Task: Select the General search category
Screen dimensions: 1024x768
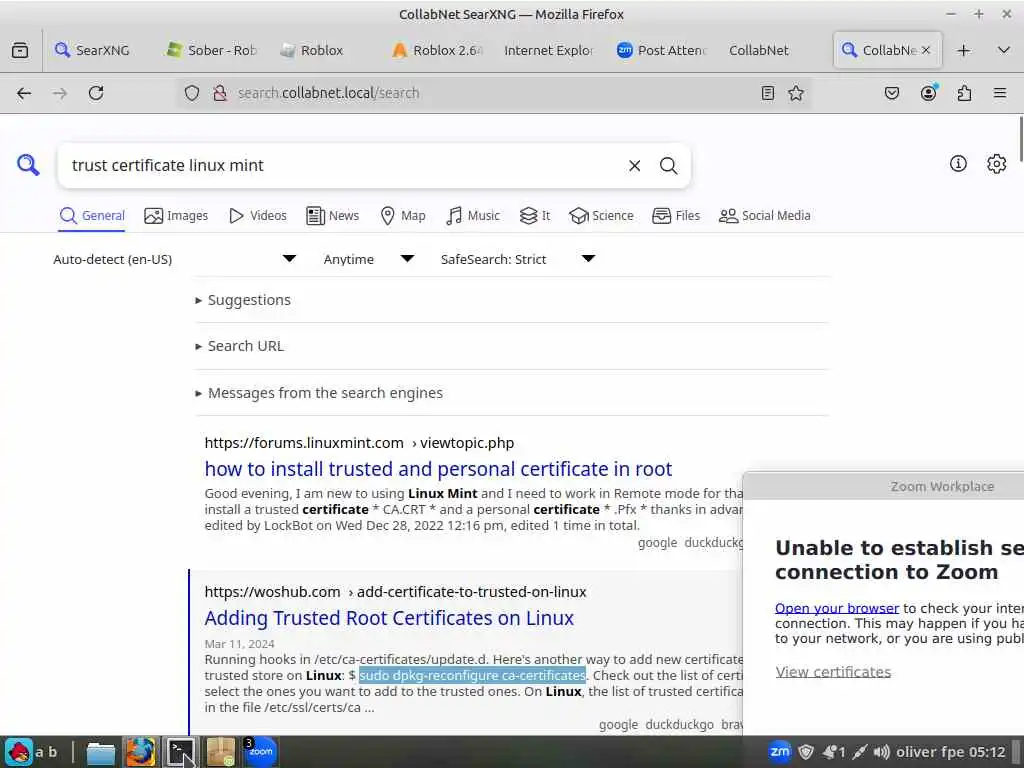Action: (x=92, y=216)
